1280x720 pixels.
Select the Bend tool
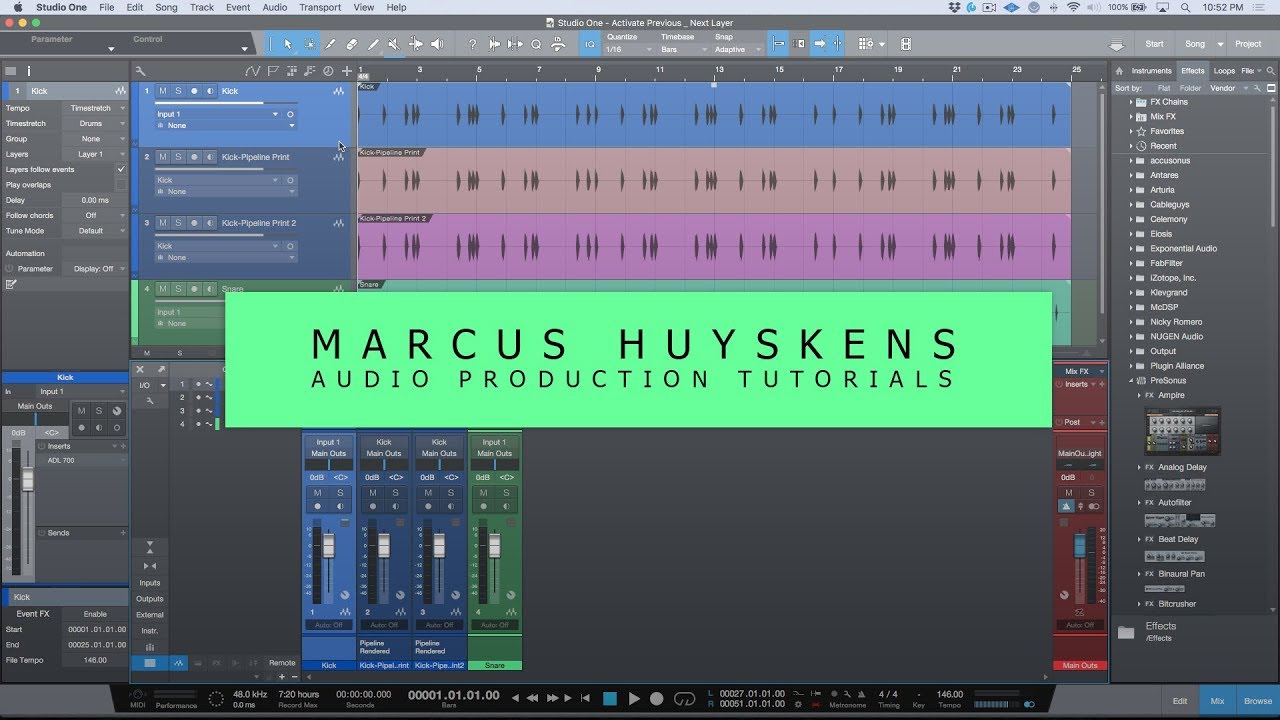[415, 44]
